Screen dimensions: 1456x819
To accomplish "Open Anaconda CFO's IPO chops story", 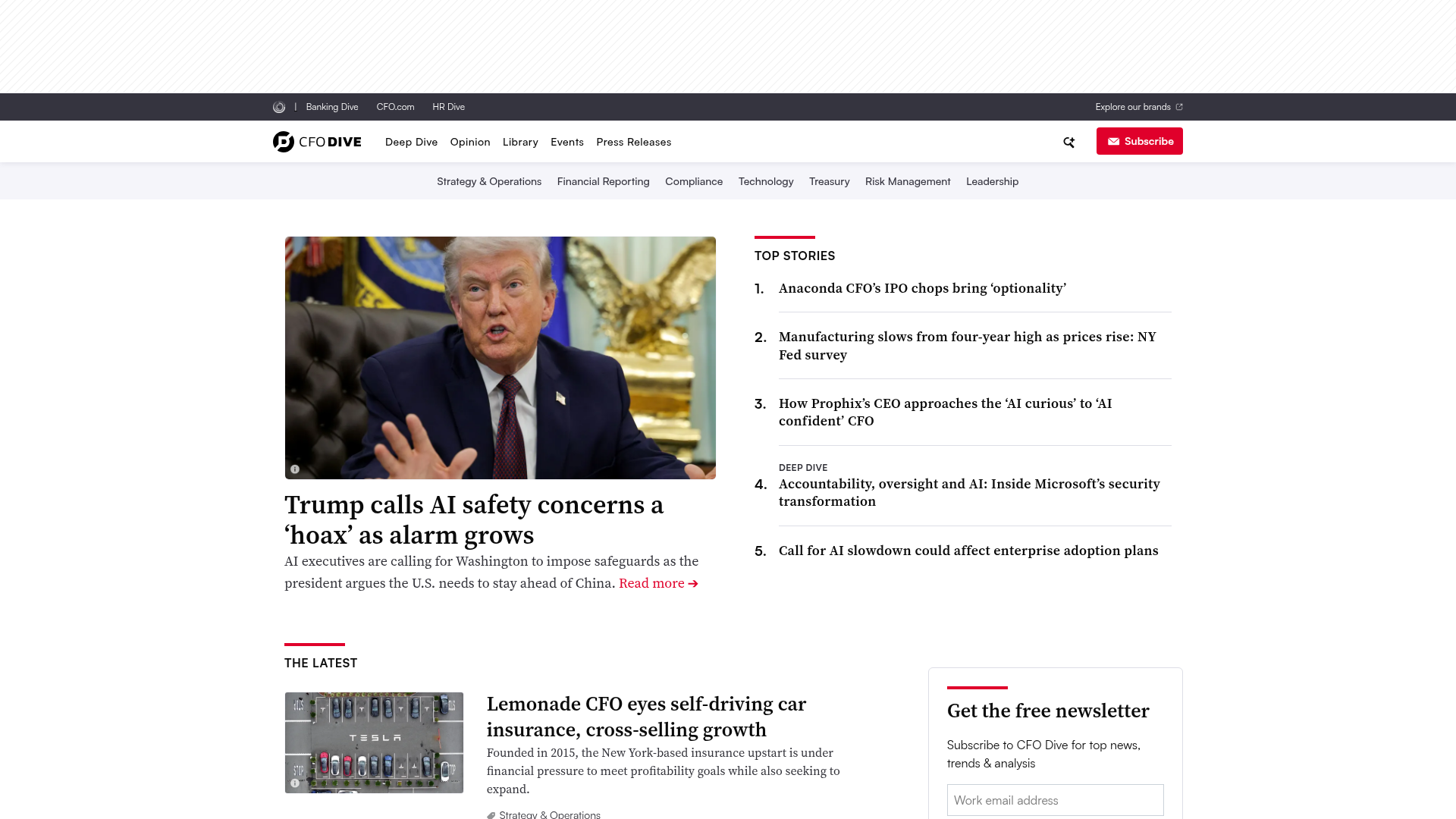I will point(922,288).
